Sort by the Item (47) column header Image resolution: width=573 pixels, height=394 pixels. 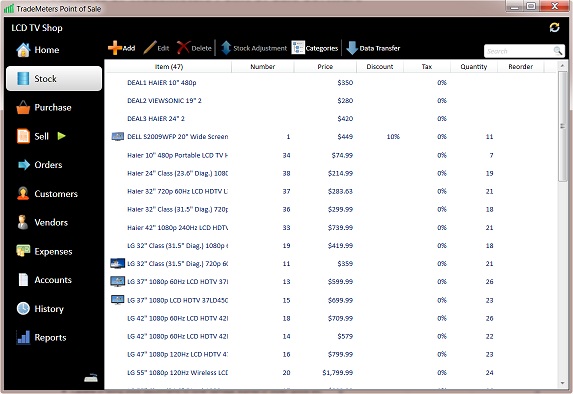[168, 67]
